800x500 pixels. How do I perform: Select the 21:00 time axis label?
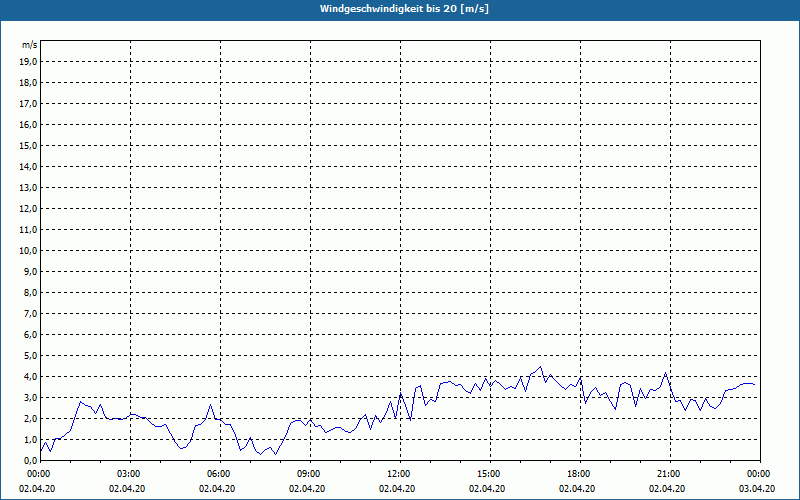(x=669, y=473)
